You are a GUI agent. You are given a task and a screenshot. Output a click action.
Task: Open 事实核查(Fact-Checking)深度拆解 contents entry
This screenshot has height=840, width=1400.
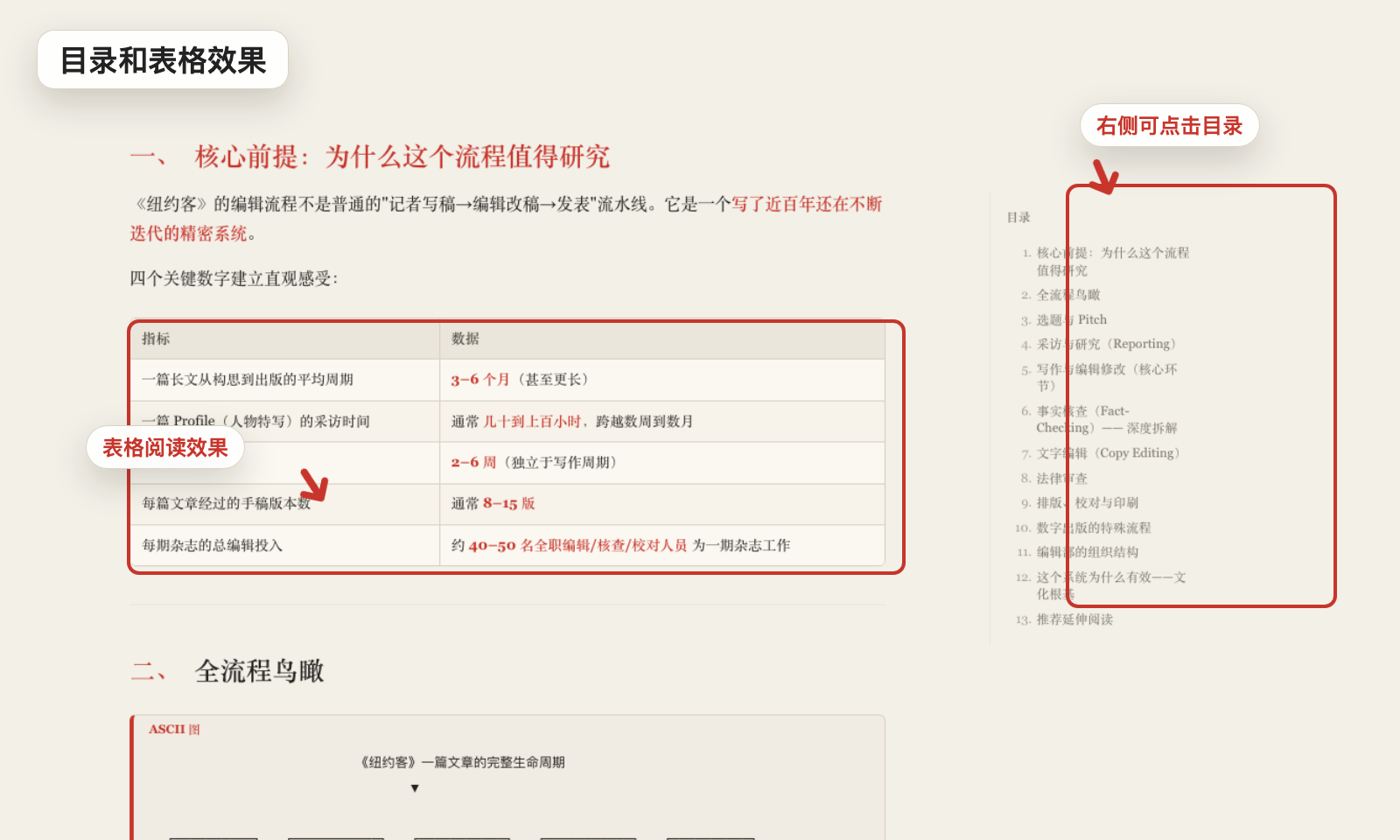point(1107,419)
